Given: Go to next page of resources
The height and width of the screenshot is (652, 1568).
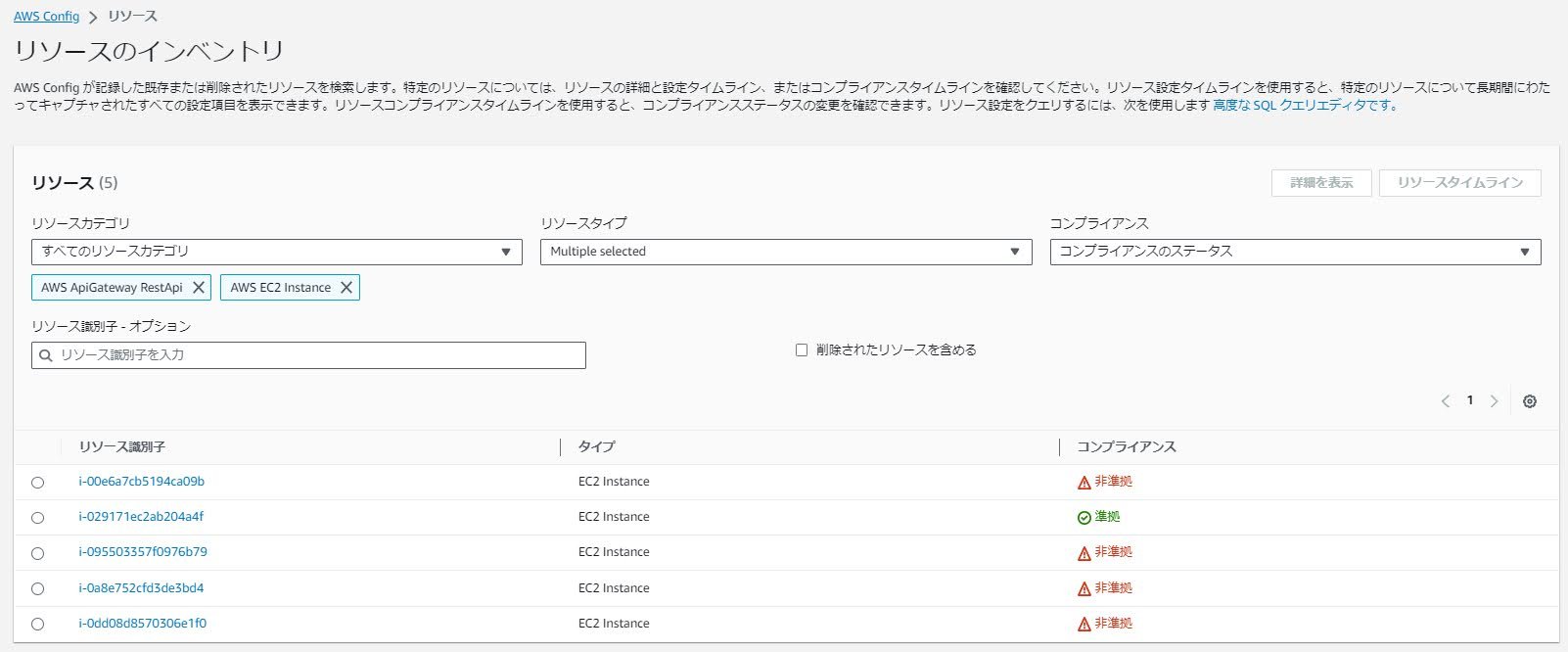Looking at the screenshot, I should (1494, 401).
